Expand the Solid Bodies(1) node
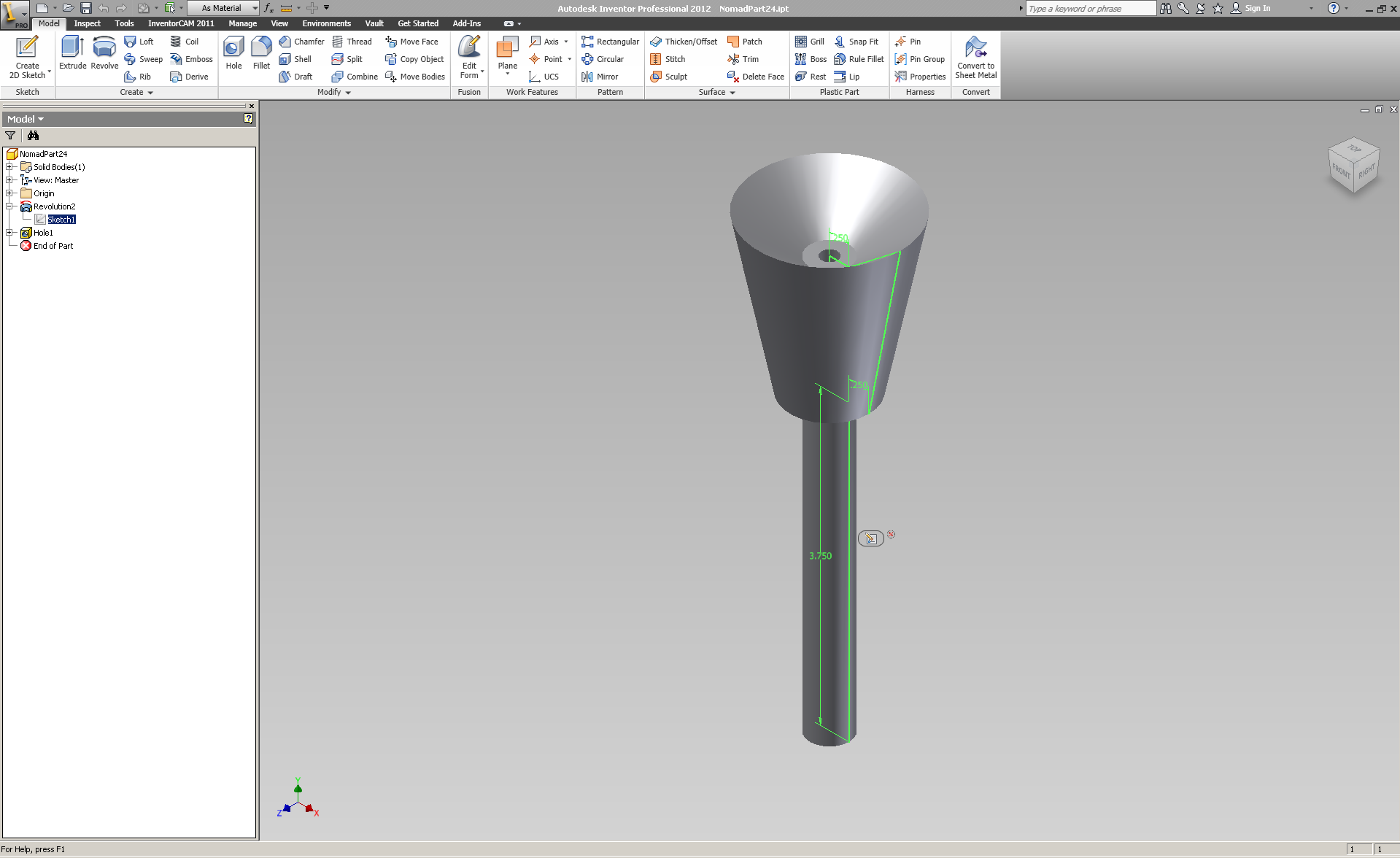The image size is (1400, 858). tap(9, 167)
